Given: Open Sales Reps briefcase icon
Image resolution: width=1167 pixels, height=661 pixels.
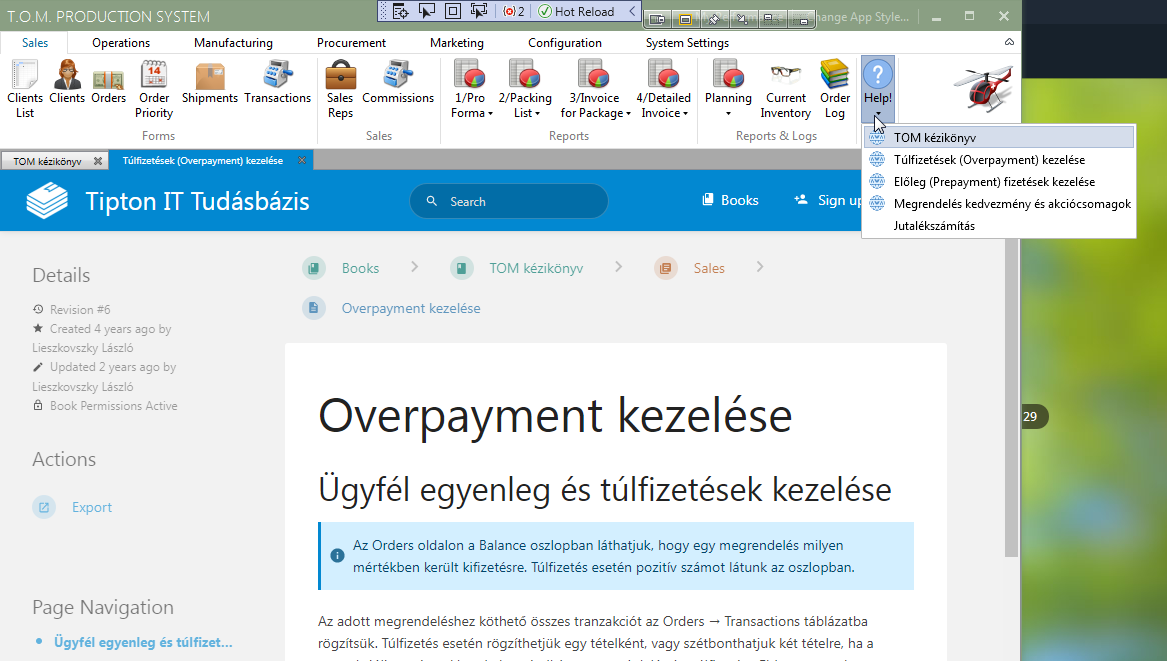Looking at the screenshot, I should coord(340,89).
